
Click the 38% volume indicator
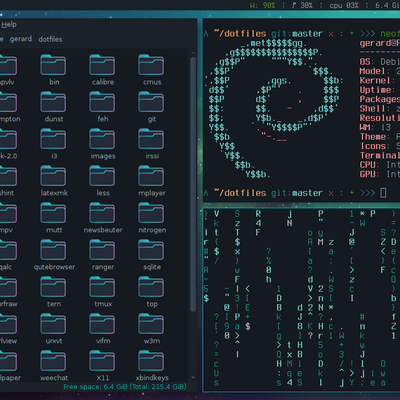[303, 5]
